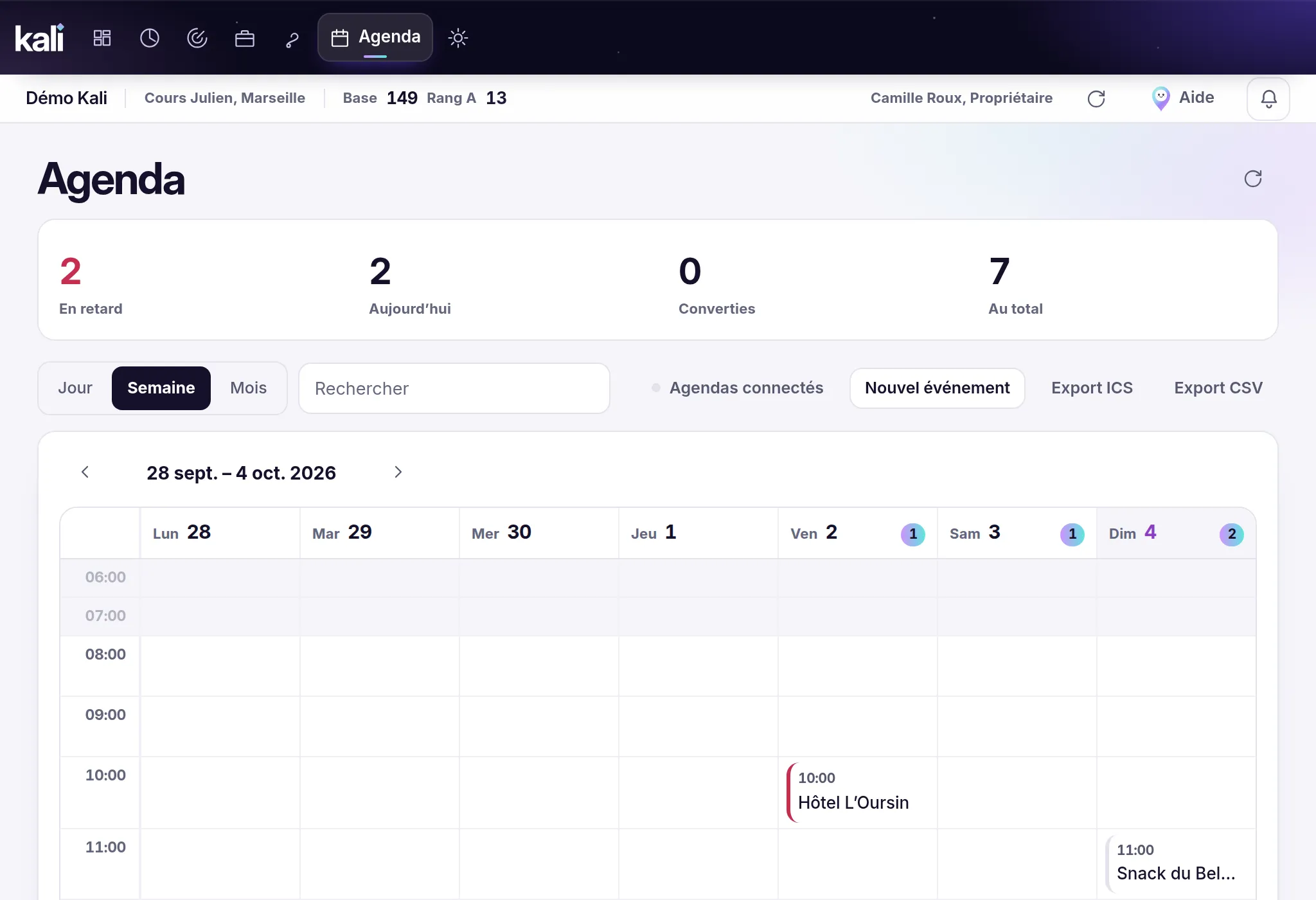Switch to Mois view
This screenshot has width=1316, height=900.
click(x=249, y=388)
